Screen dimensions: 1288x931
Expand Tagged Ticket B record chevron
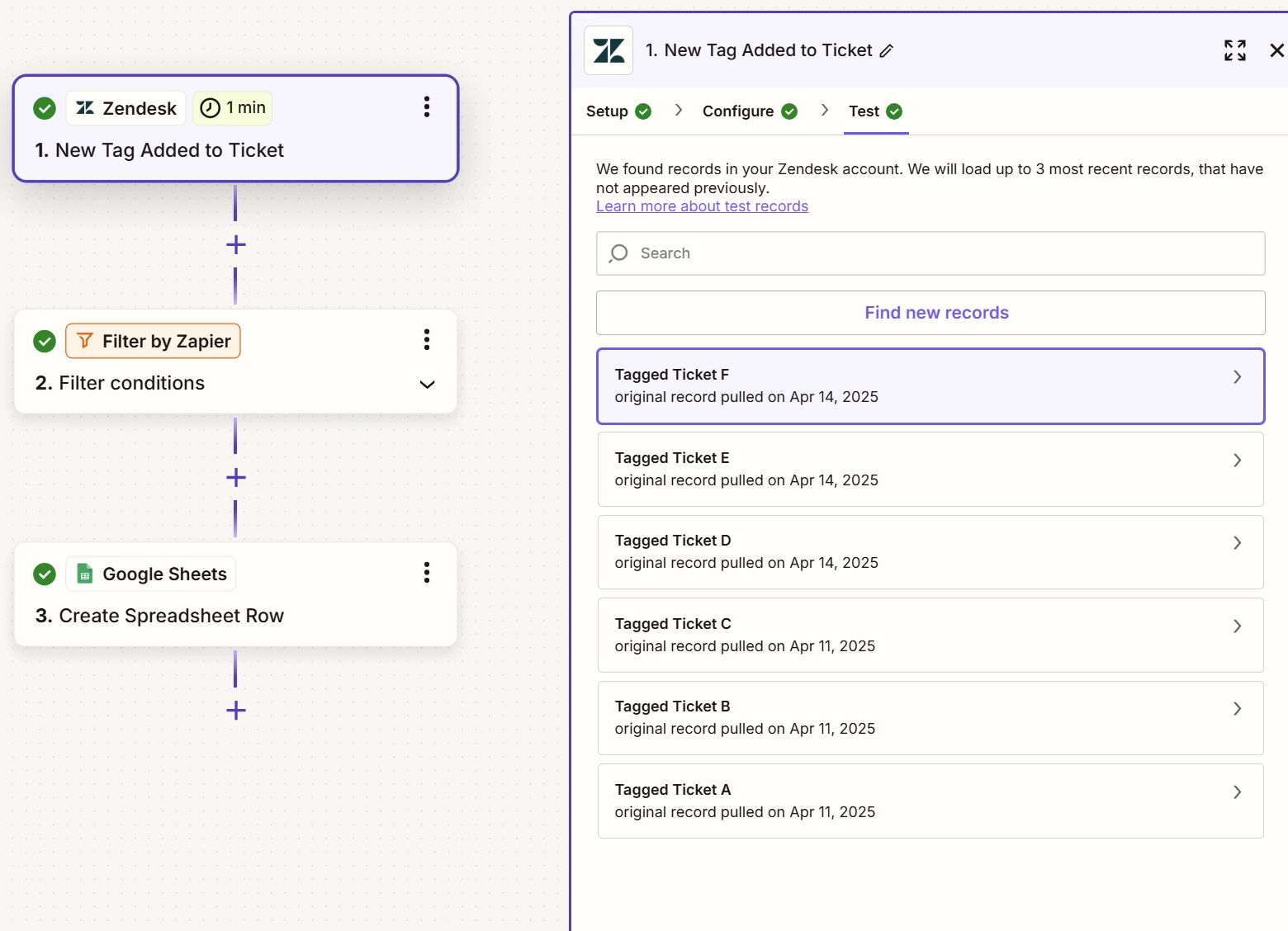[1237, 709]
